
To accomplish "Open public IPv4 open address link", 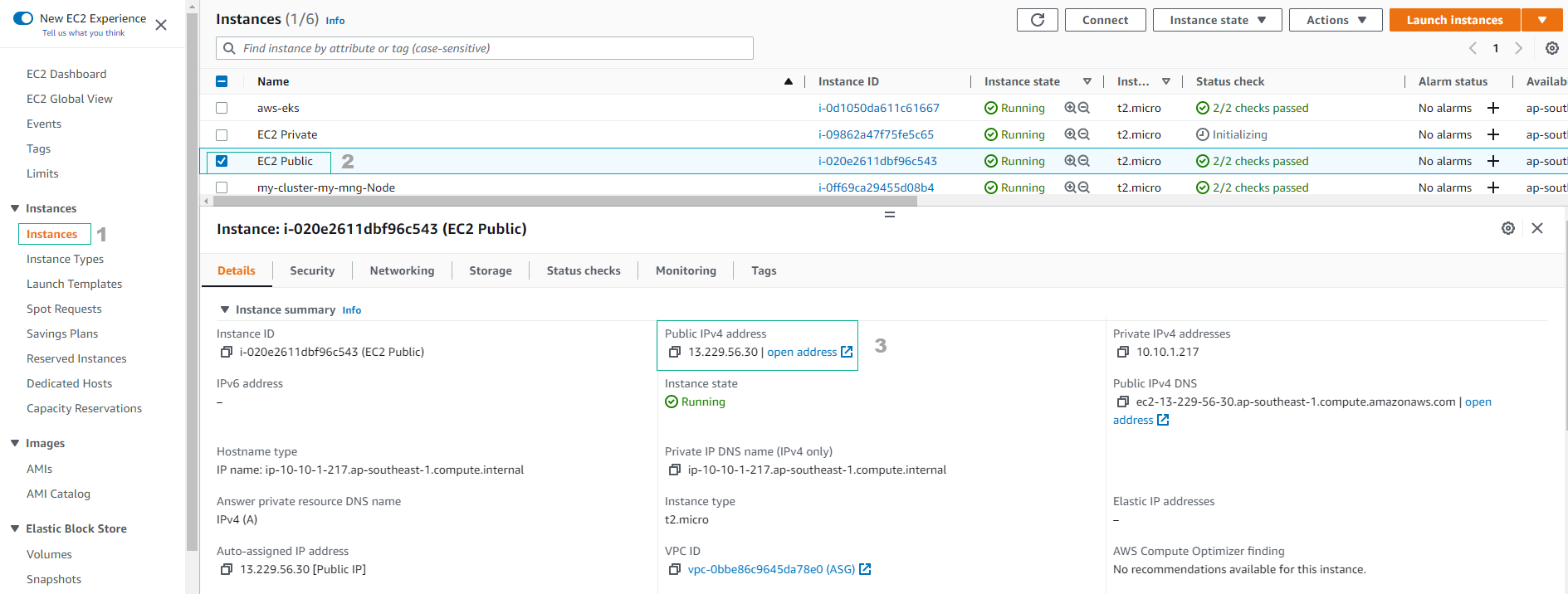I will [809, 352].
